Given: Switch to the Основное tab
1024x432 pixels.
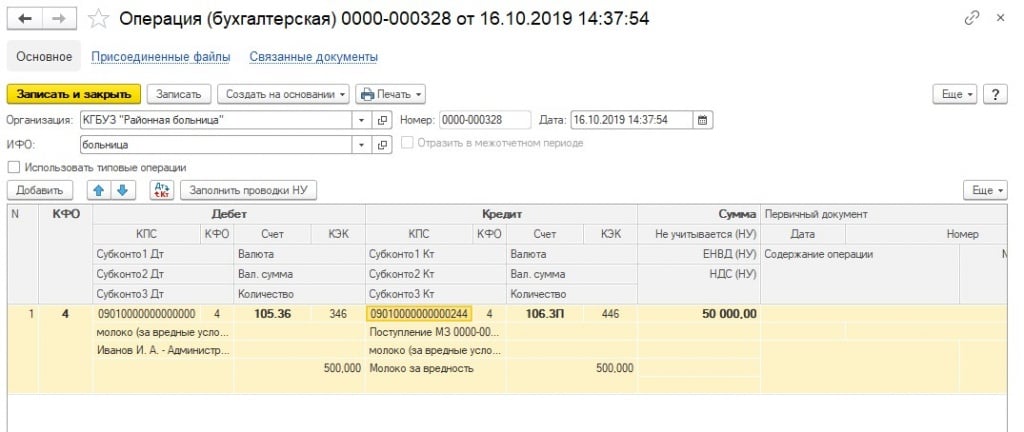Looking at the screenshot, I should point(44,57).
